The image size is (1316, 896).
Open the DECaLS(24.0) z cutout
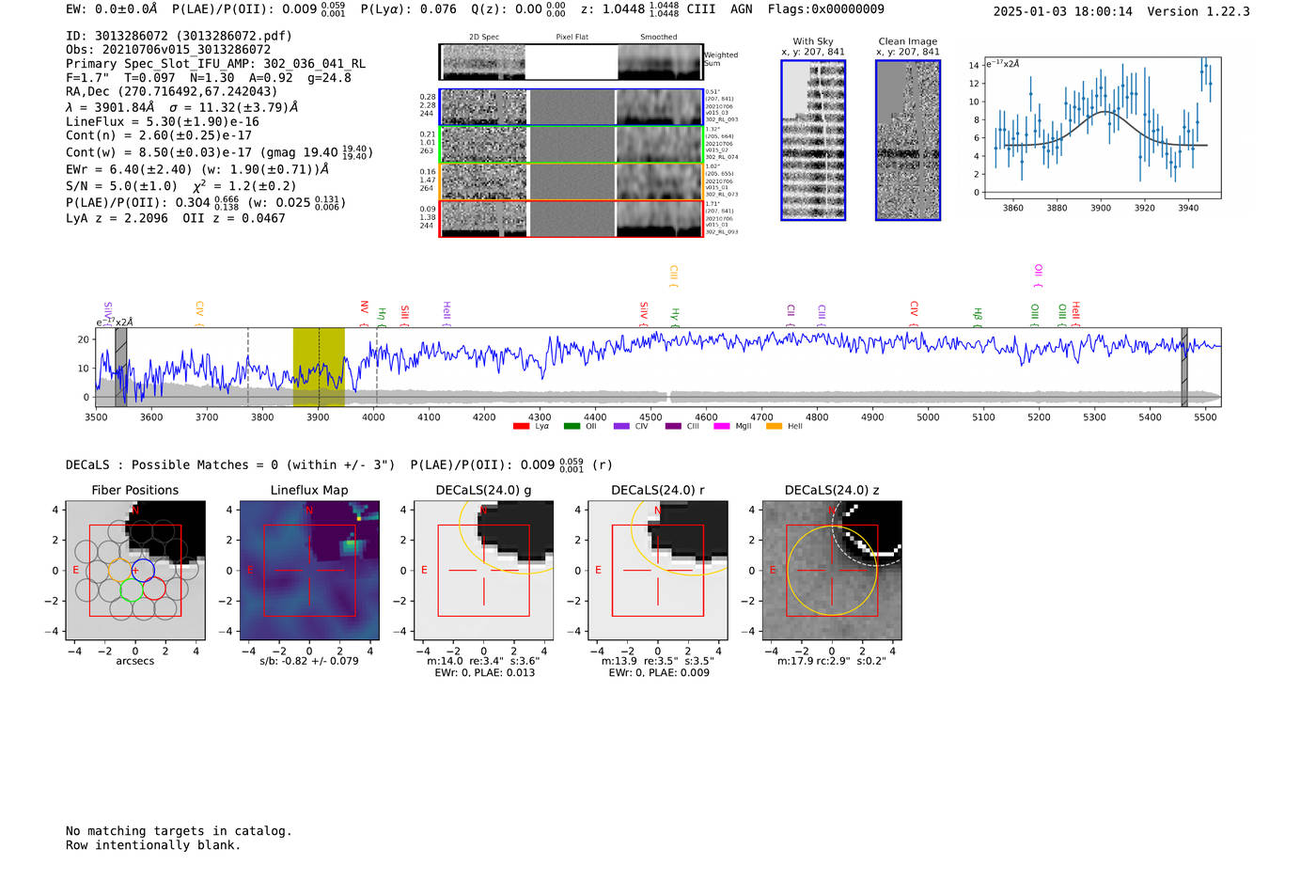[832, 571]
